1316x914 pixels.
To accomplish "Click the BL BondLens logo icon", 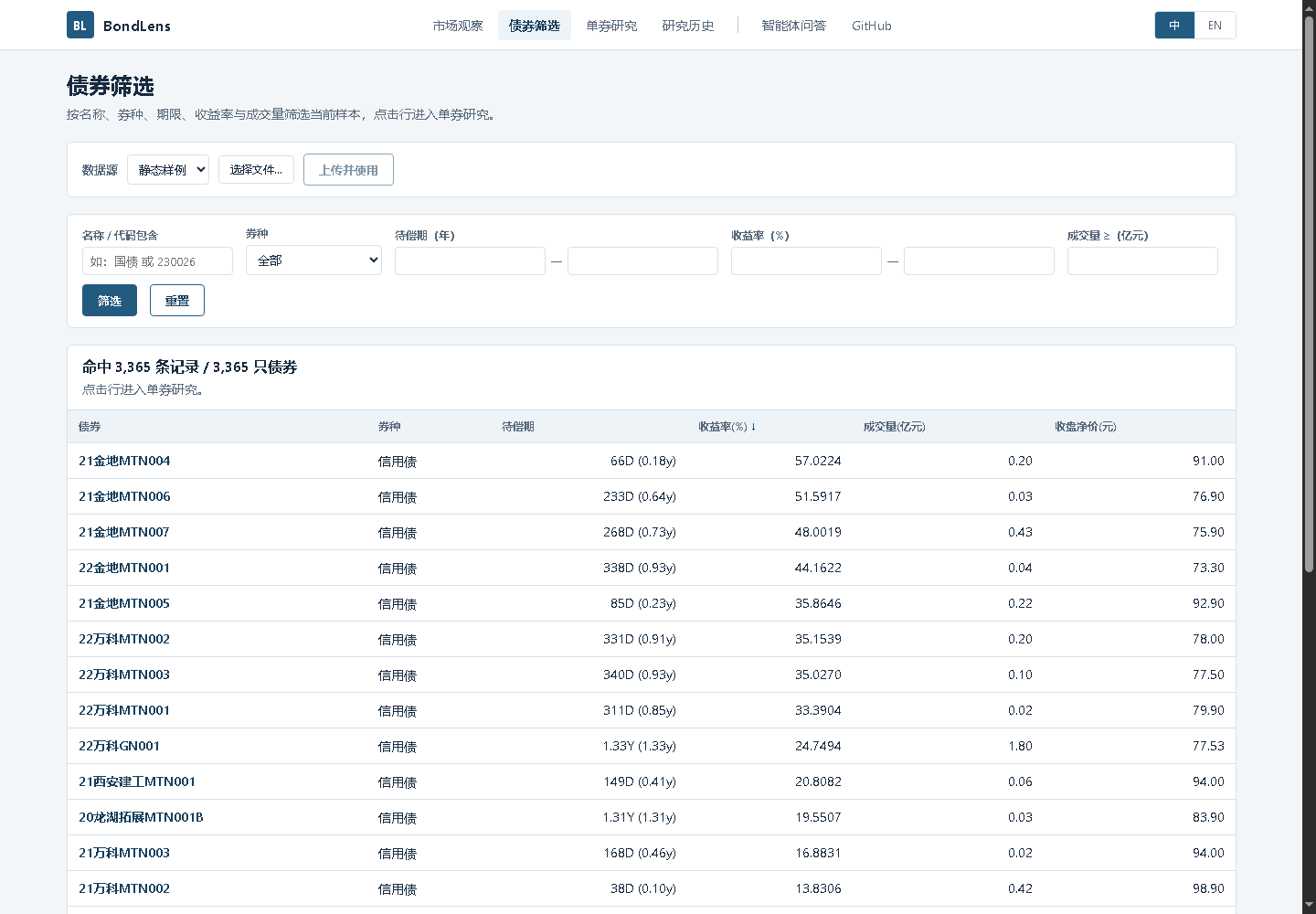I will click(x=80, y=25).
